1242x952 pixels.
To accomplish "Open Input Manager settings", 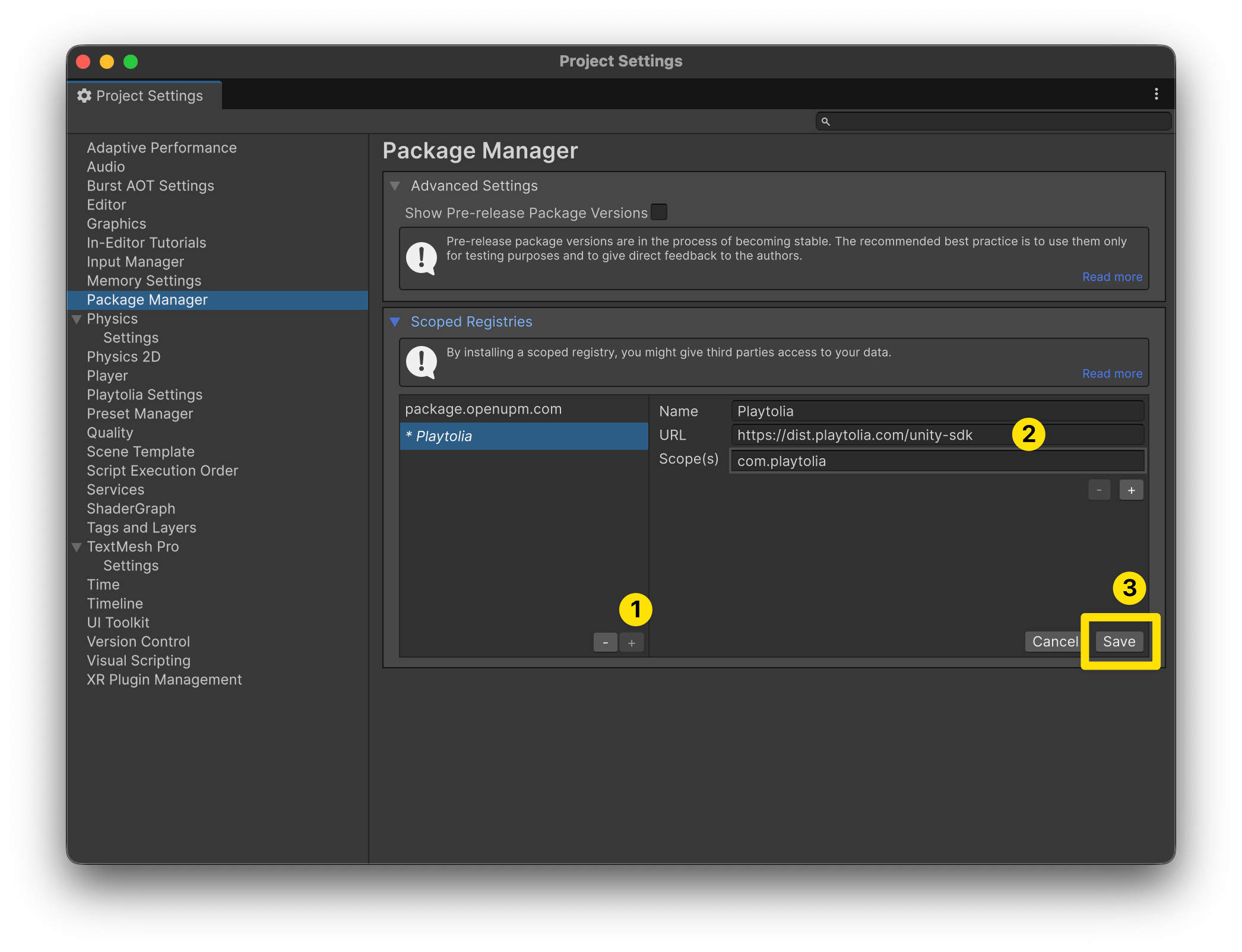I will 135,262.
